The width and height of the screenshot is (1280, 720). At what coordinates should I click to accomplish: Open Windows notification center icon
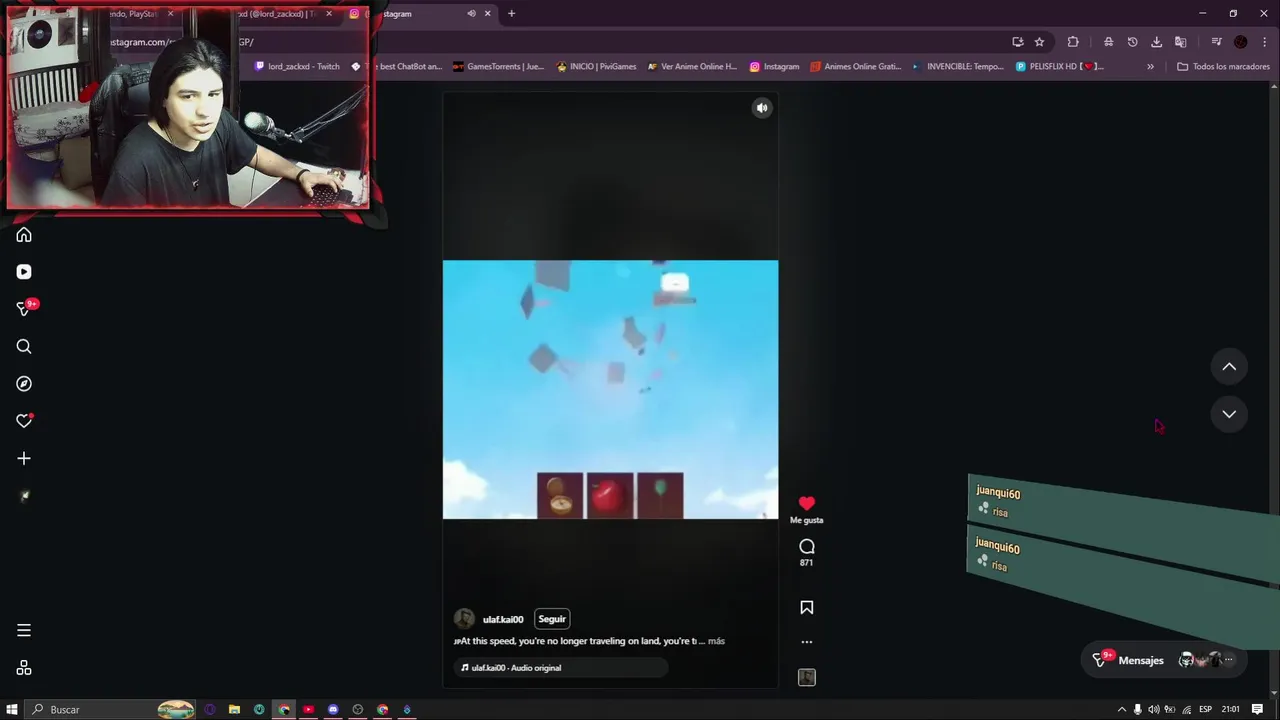[1258, 709]
